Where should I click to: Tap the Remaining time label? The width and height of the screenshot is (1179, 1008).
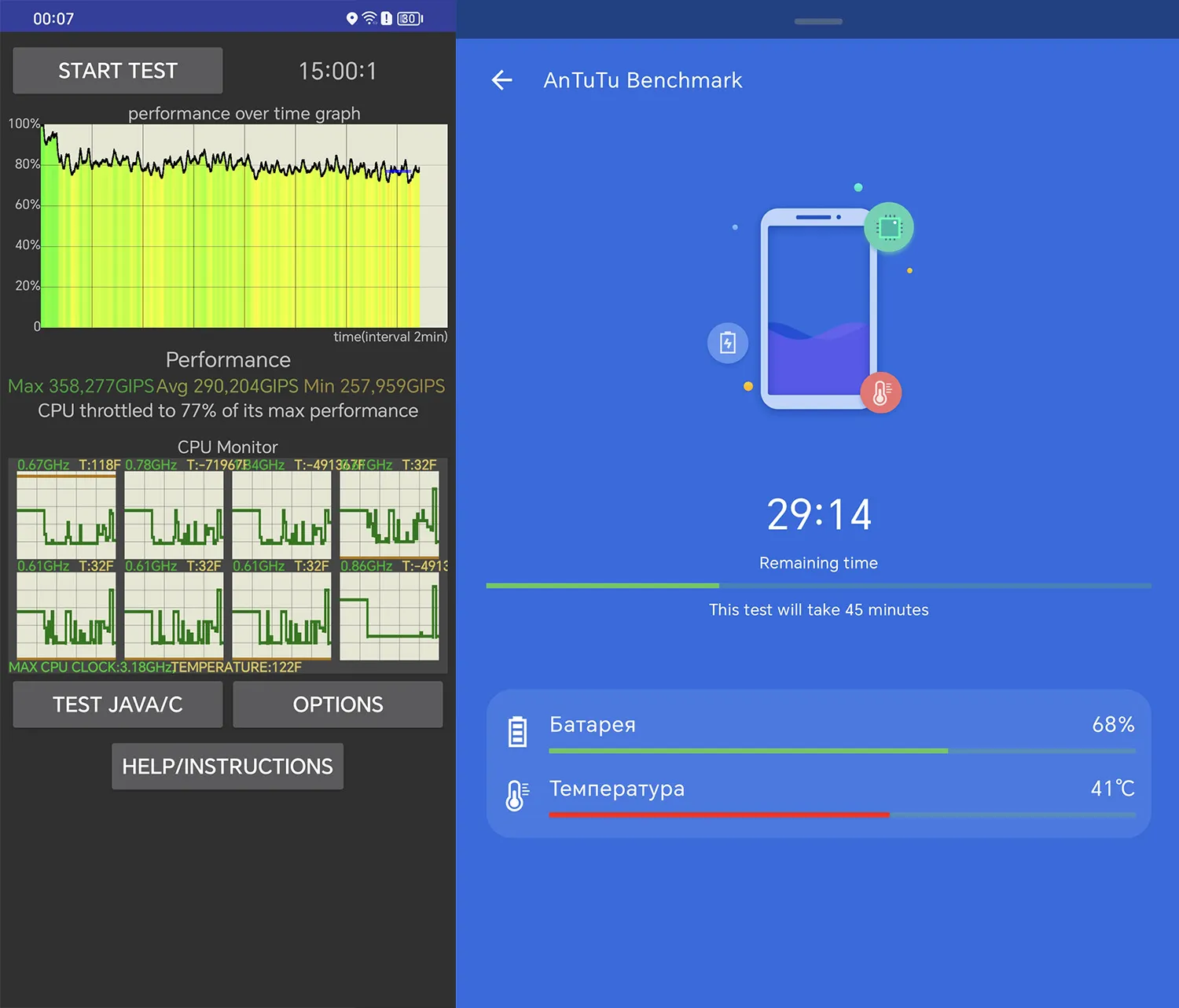pyautogui.click(x=818, y=563)
